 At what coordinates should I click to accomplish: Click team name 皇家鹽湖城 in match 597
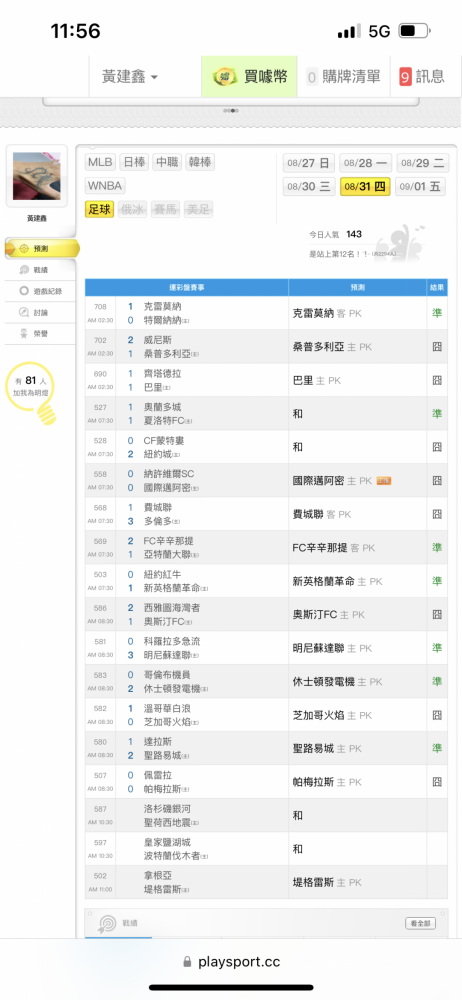pyautogui.click(x=167, y=842)
